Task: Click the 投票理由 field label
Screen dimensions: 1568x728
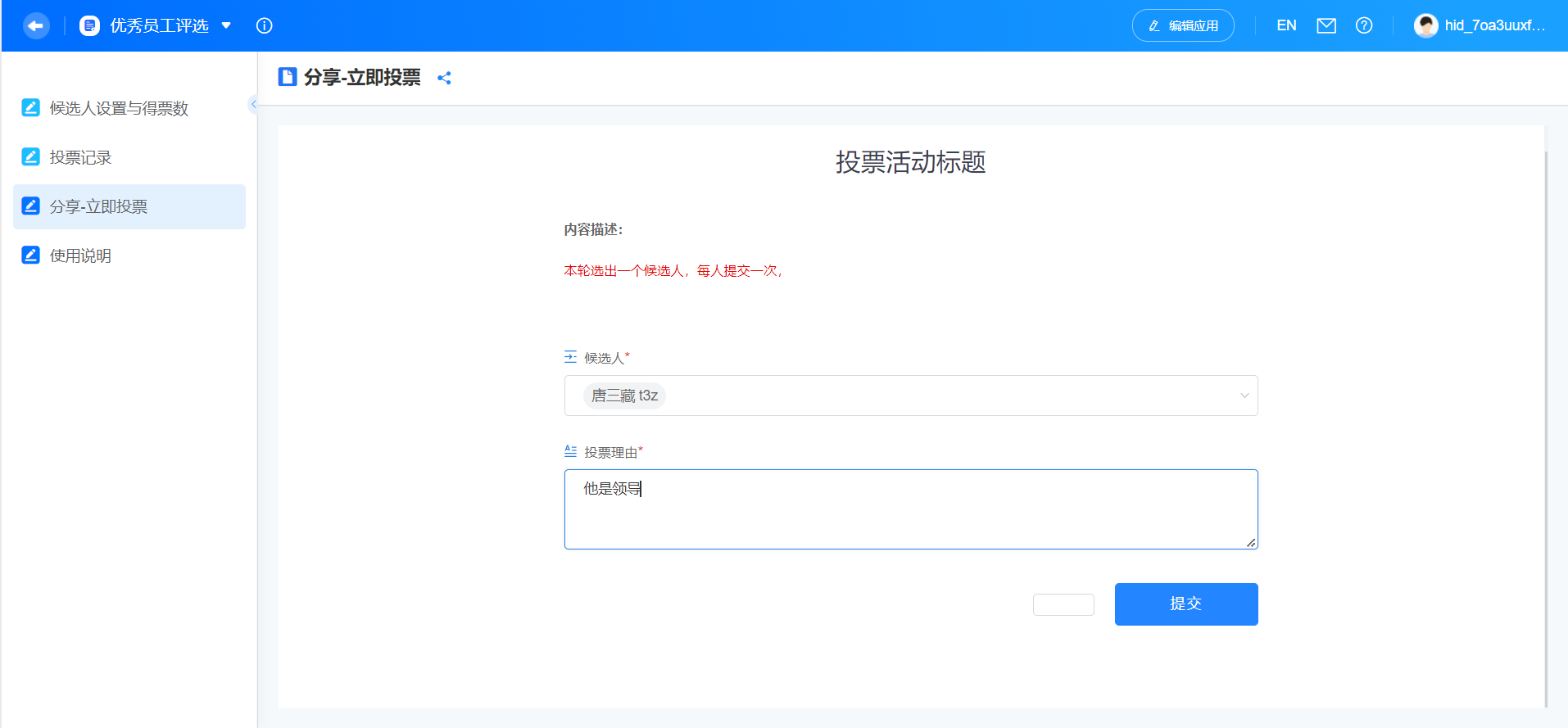Action: tap(611, 452)
